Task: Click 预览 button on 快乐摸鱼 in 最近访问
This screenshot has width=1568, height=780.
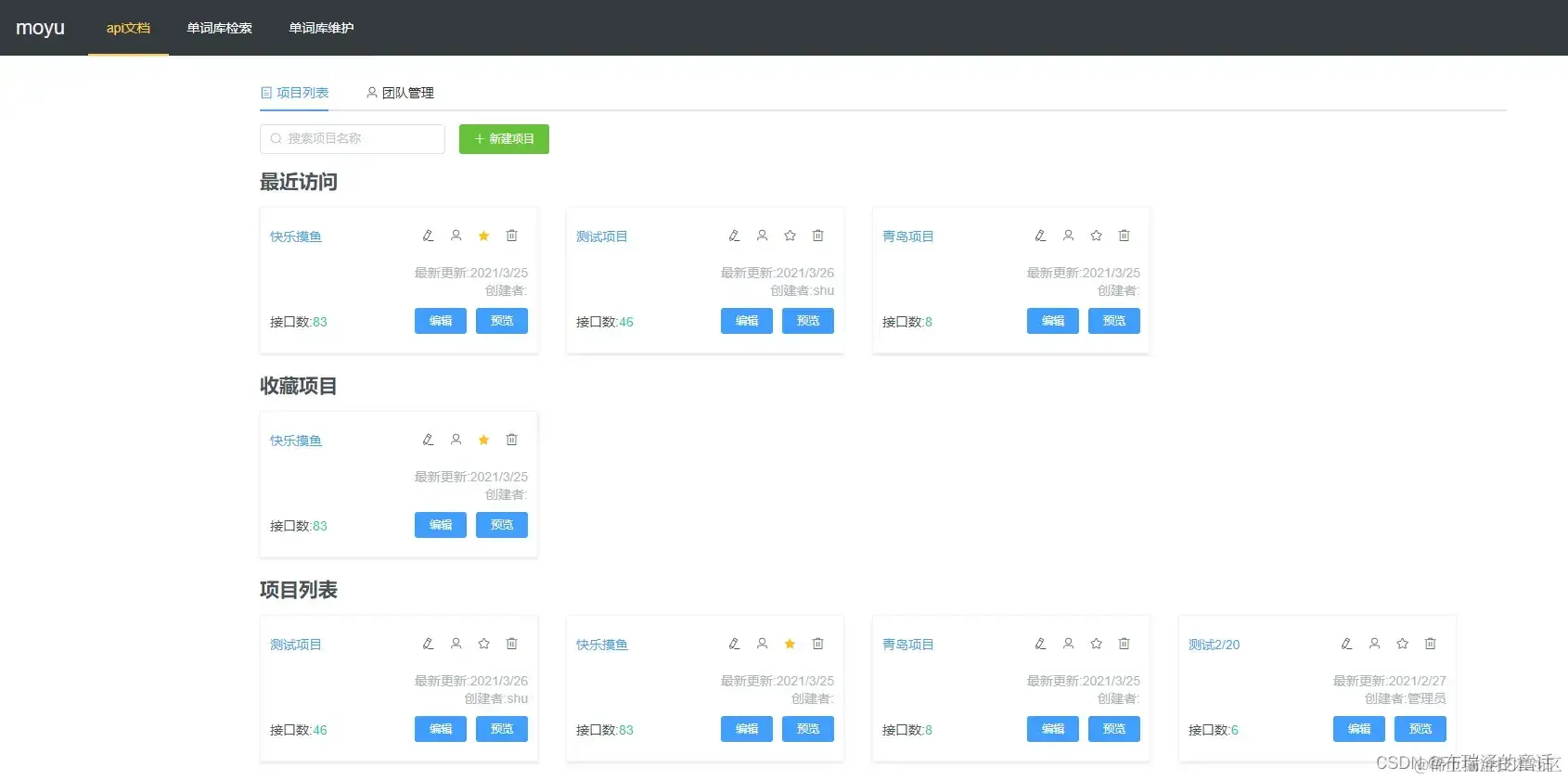Action: (502, 321)
